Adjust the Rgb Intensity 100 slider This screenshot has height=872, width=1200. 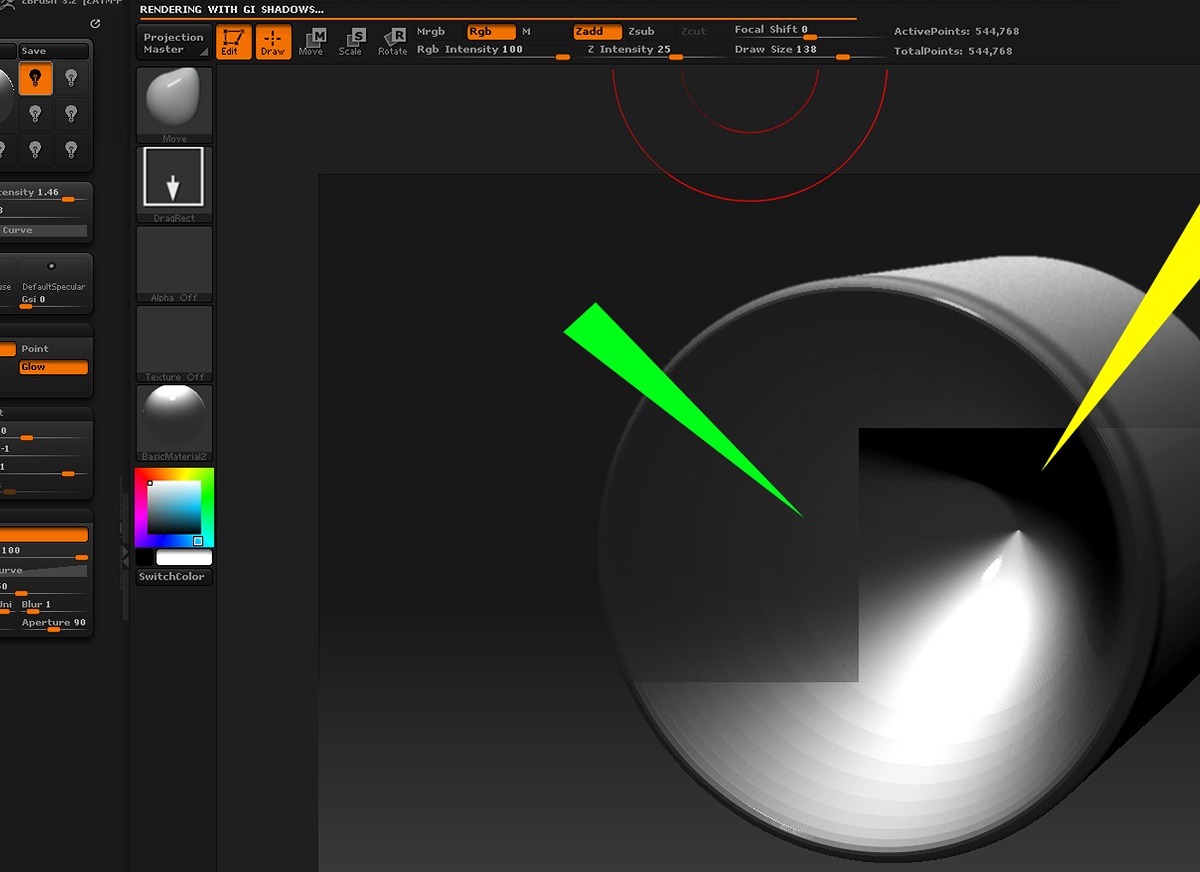493,51
